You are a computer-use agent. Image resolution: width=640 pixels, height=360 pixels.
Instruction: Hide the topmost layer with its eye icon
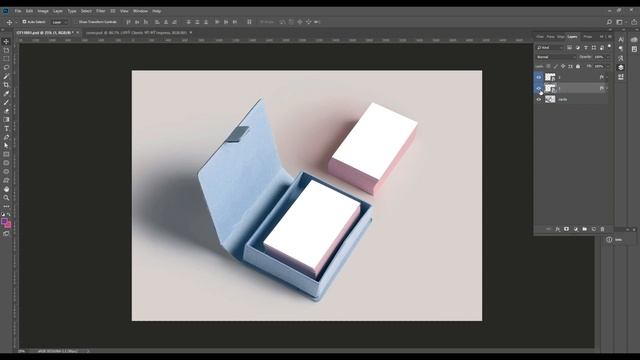[539, 77]
